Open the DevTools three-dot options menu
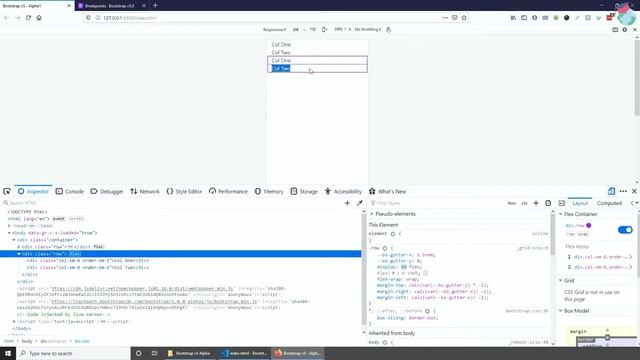The height and width of the screenshot is (360, 640). (623, 191)
